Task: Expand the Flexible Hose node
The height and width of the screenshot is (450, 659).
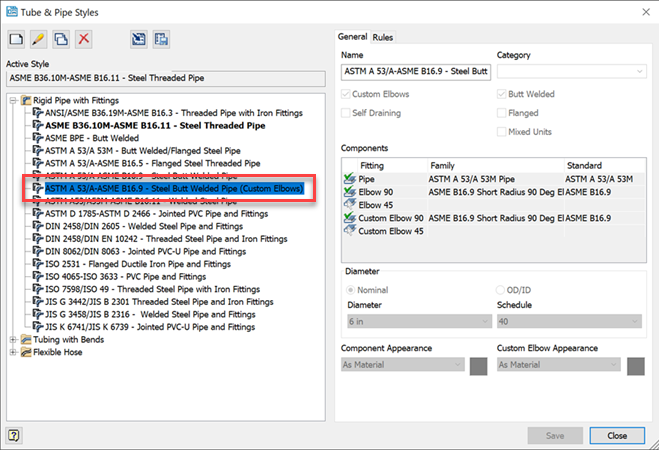Action: coord(13,352)
